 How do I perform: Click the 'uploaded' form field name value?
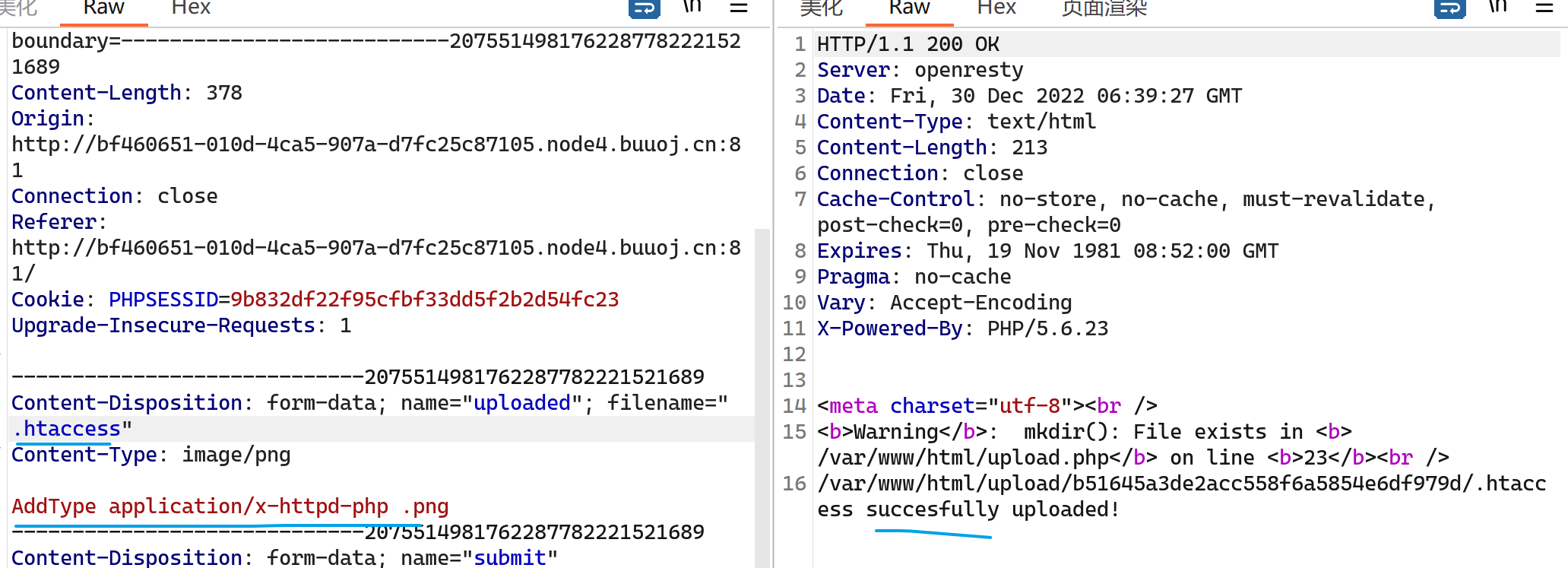(522, 403)
